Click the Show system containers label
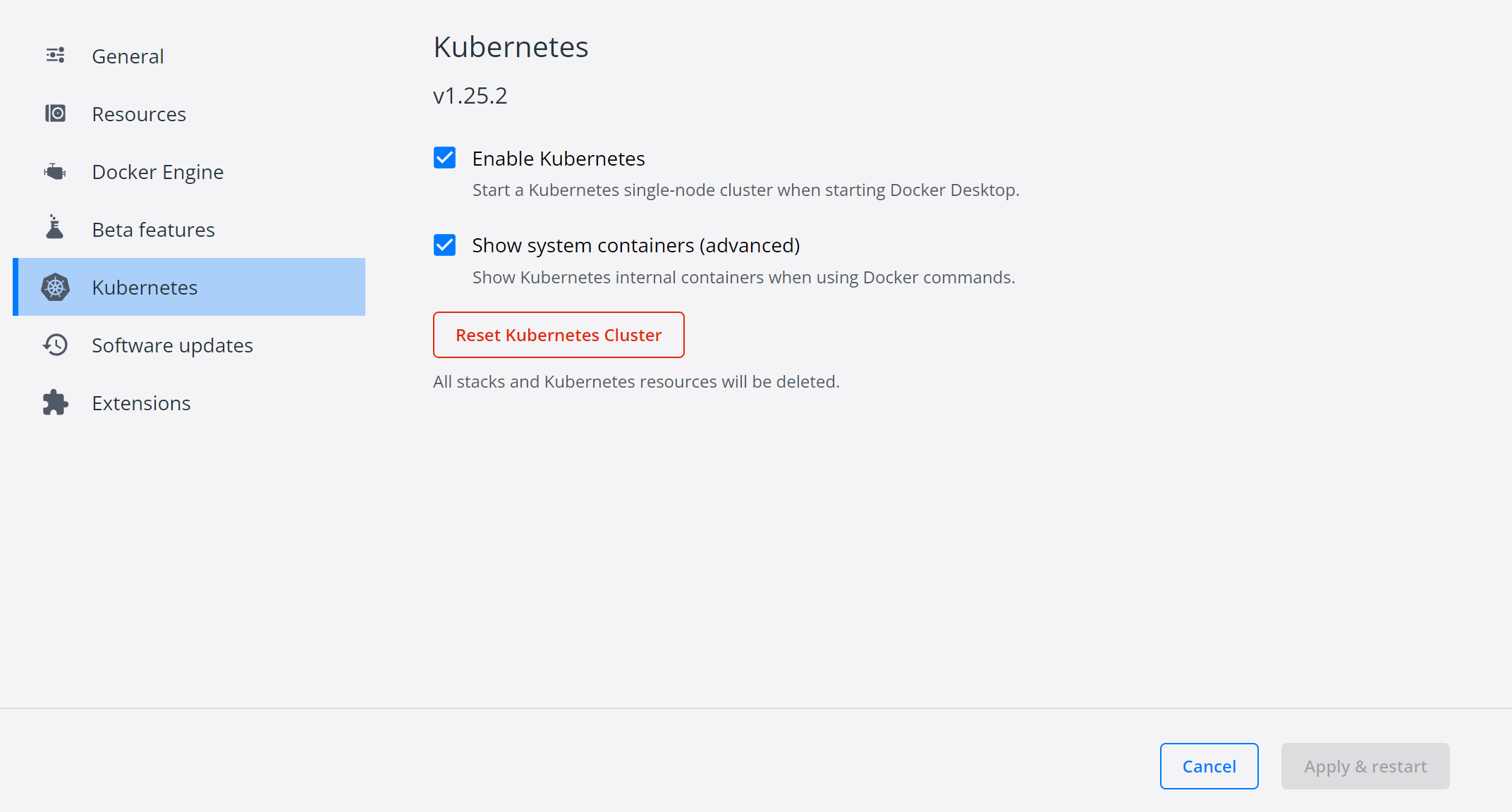 (636, 245)
